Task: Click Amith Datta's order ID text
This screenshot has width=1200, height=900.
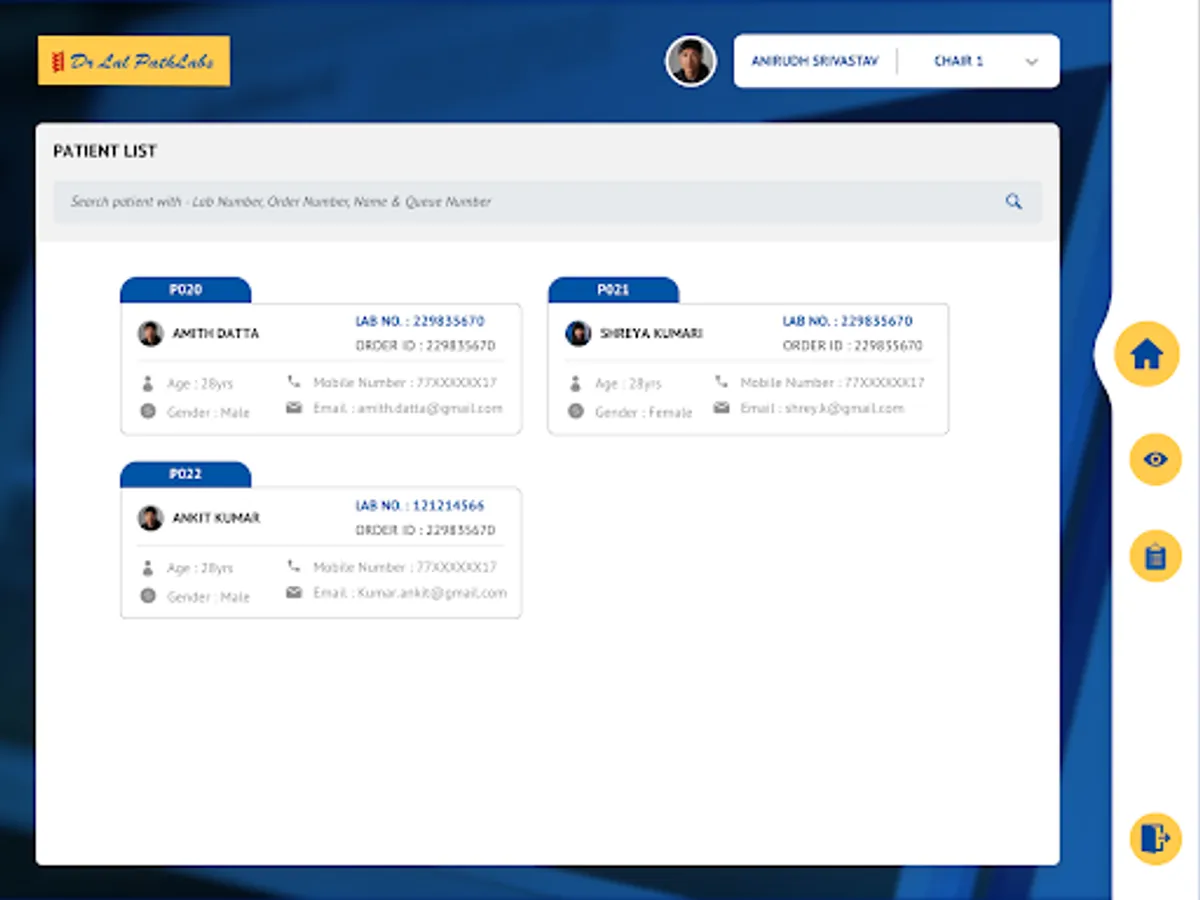Action: pos(425,345)
